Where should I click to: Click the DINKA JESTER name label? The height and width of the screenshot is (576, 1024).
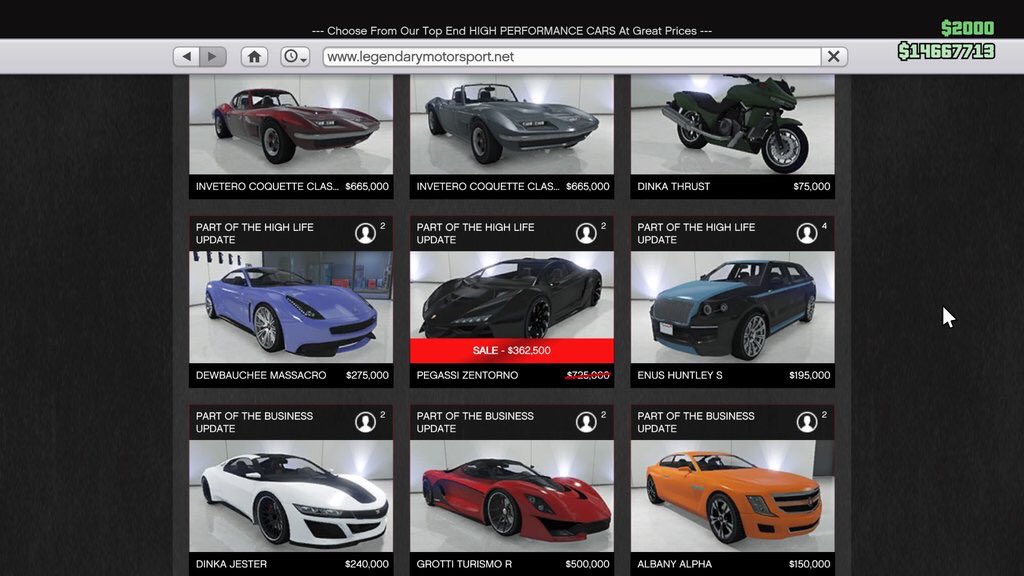pyautogui.click(x=231, y=564)
